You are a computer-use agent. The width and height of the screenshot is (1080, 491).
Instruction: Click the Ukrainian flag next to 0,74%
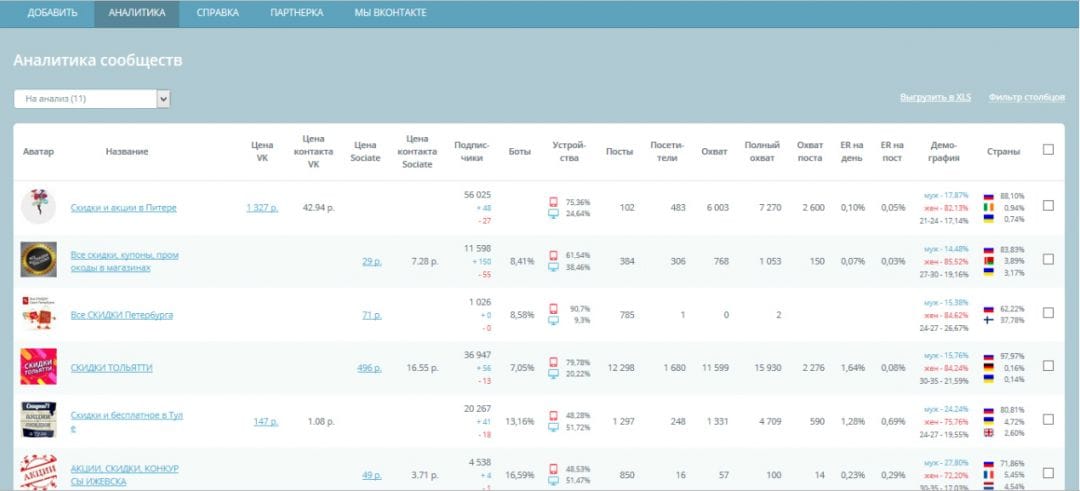tap(989, 219)
